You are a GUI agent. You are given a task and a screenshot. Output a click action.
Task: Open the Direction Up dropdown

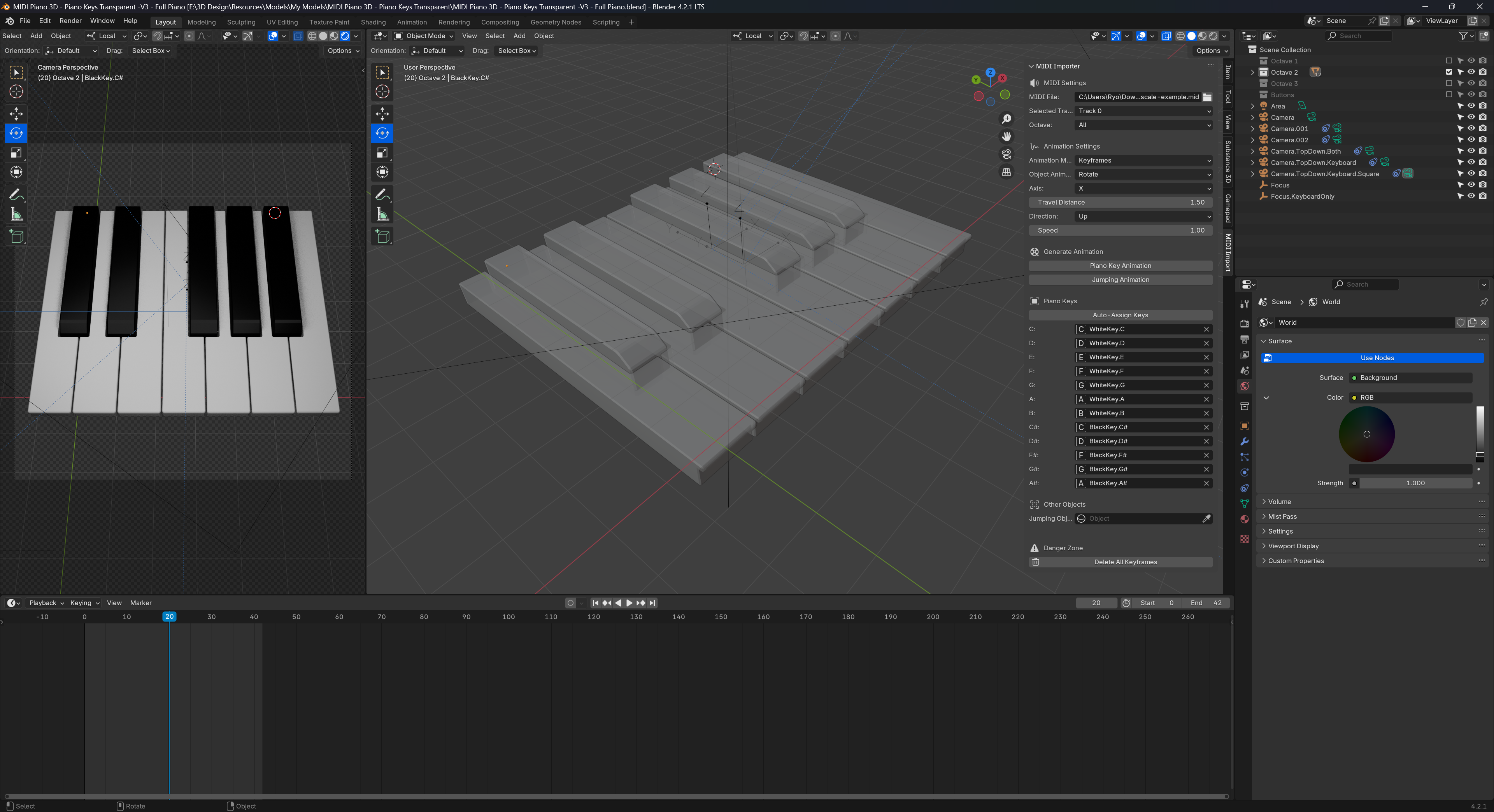click(x=1143, y=216)
